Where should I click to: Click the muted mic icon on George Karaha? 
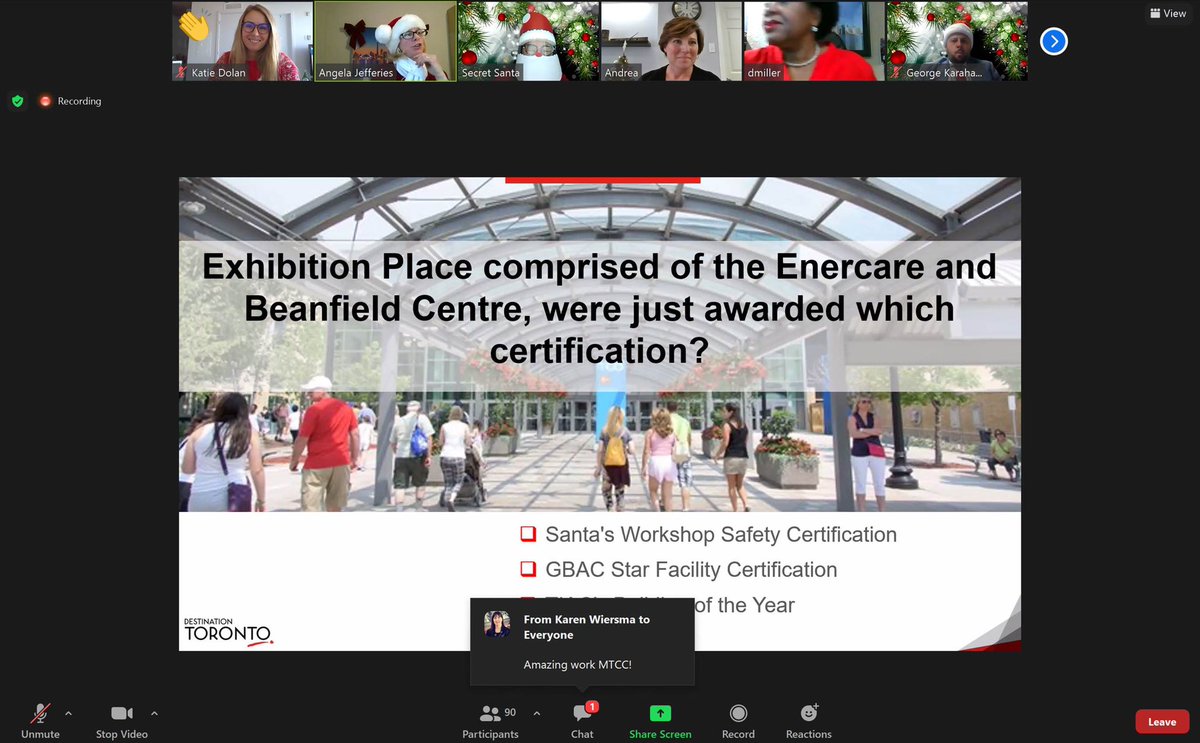pyautogui.click(x=897, y=73)
